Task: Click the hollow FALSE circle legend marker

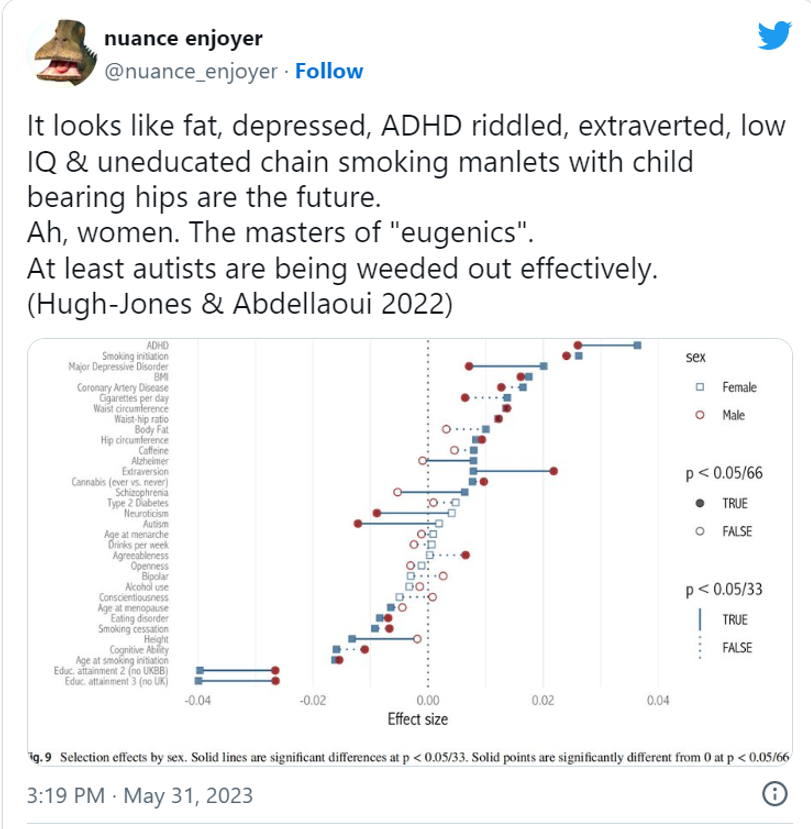Action: pos(700,531)
